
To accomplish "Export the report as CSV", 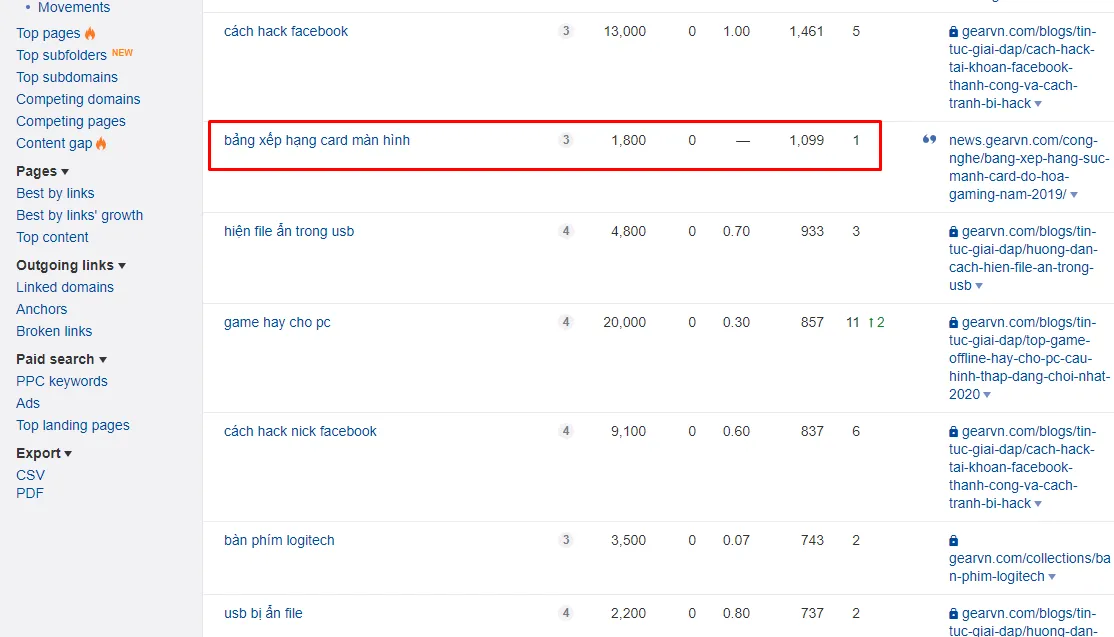I will [30, 475].
